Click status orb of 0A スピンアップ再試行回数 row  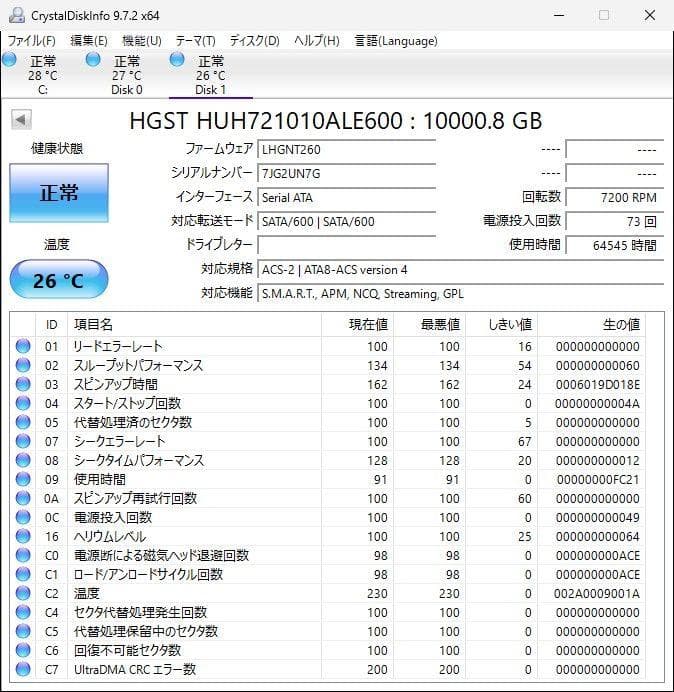pos(23,498)
